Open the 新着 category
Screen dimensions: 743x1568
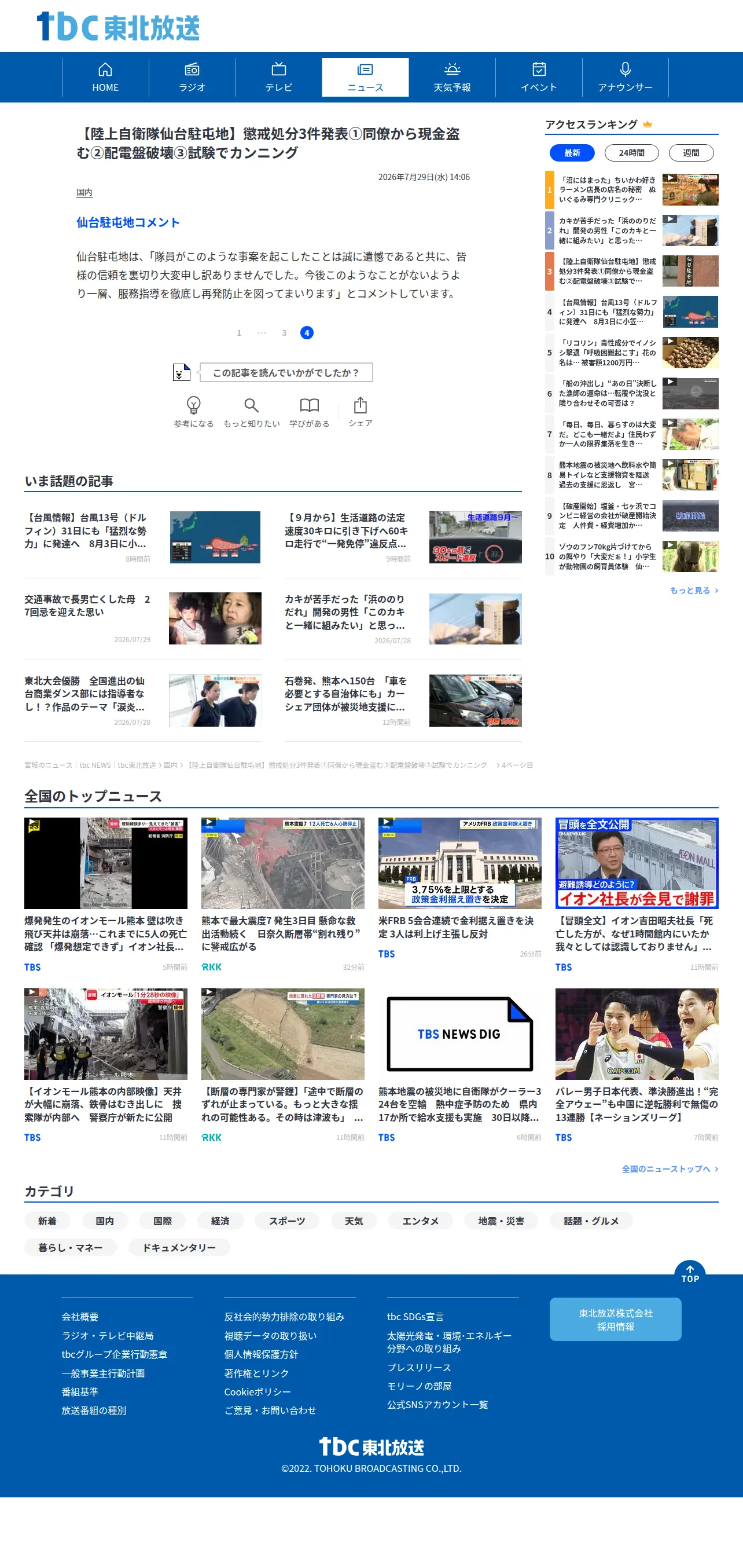[47, 1221]
